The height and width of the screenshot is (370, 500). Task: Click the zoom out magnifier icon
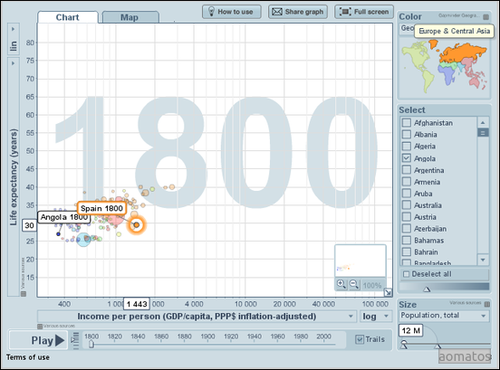pyautogui.click(x=354, y=284)
